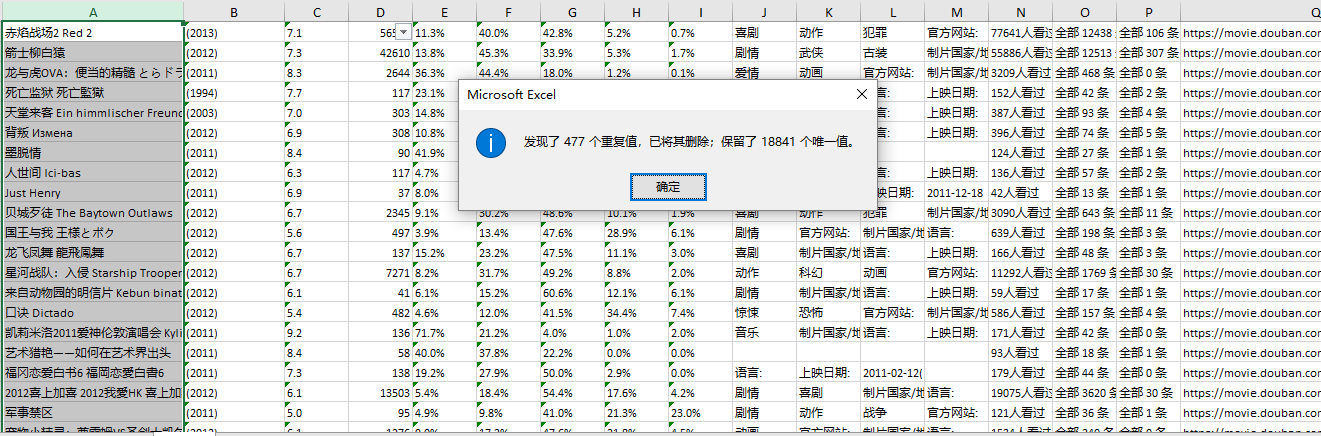Select the 全部 307 条 cell
1321x436 pixels.
1147,53
